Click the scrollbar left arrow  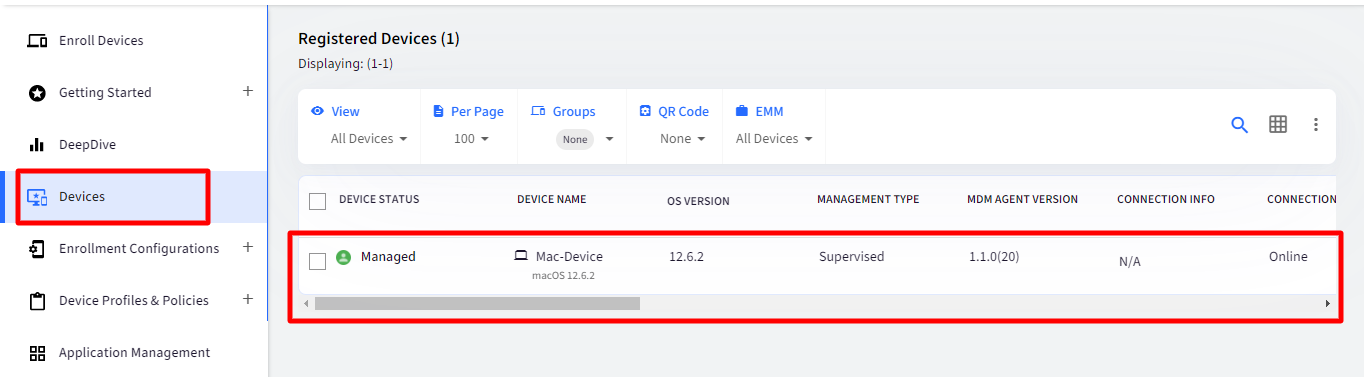click(306, 303)
